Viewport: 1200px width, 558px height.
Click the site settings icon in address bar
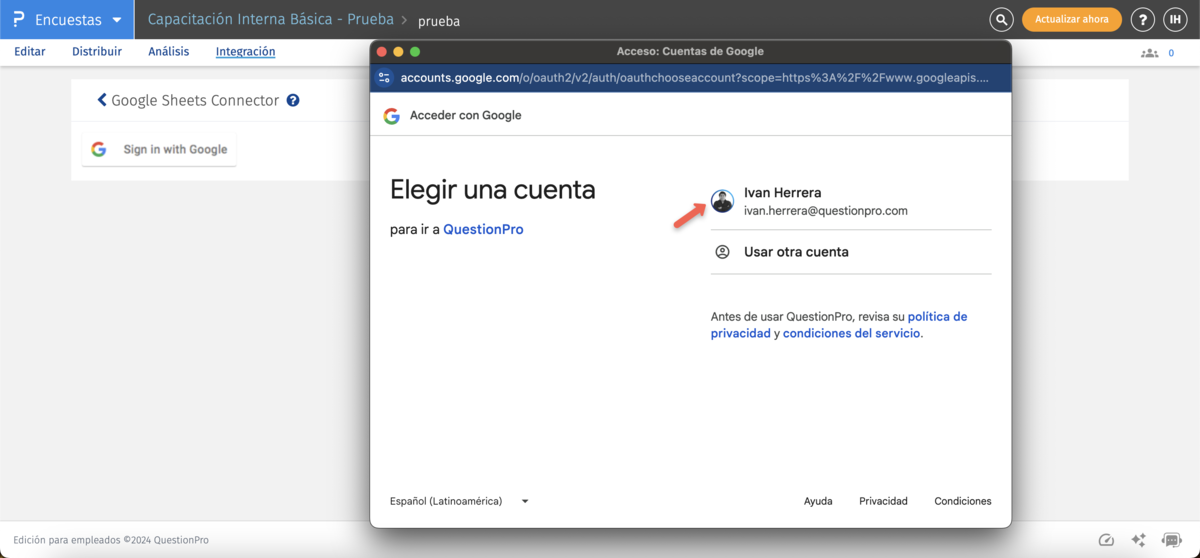(384, 77)
